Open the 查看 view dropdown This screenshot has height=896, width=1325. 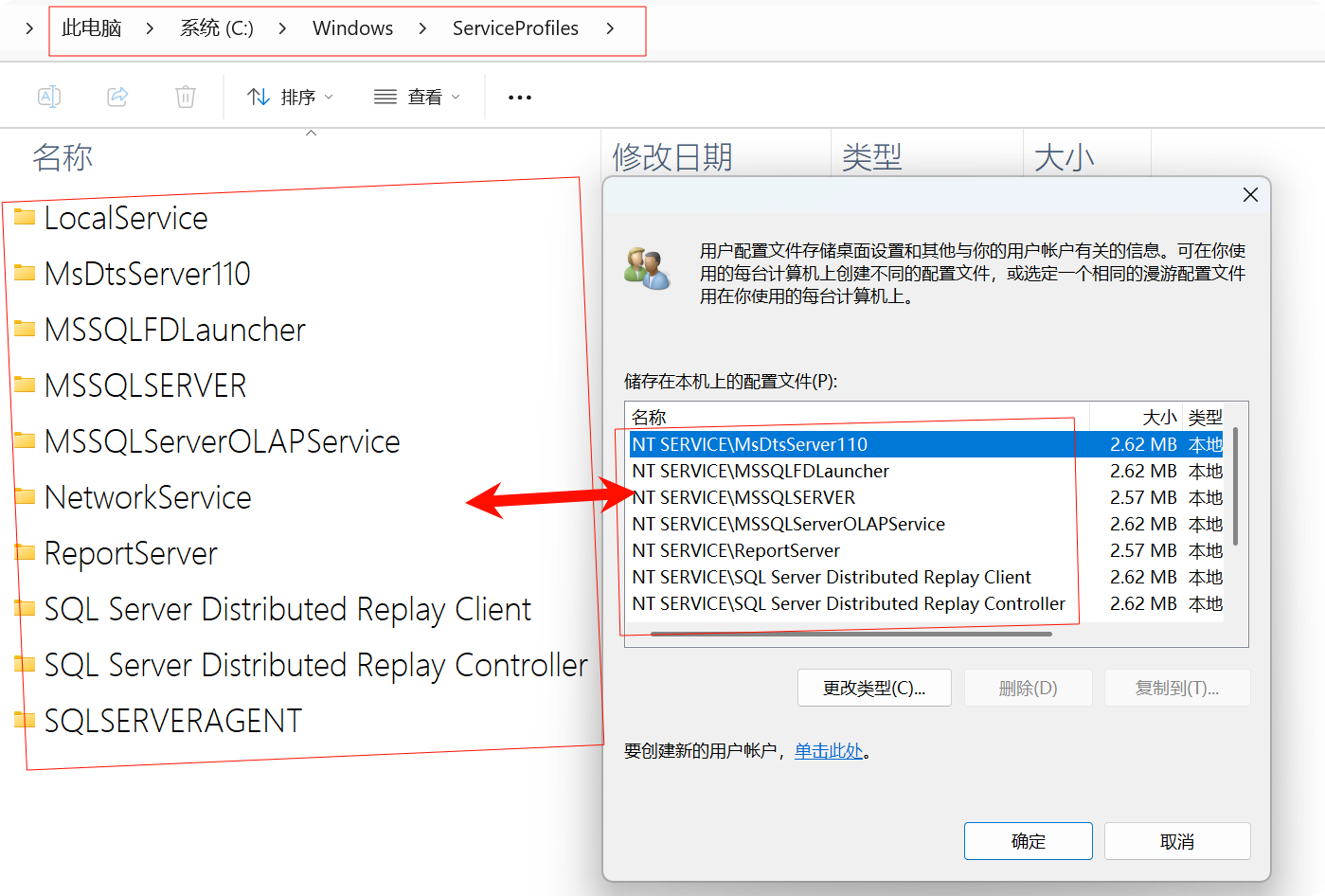coord(417,97)
